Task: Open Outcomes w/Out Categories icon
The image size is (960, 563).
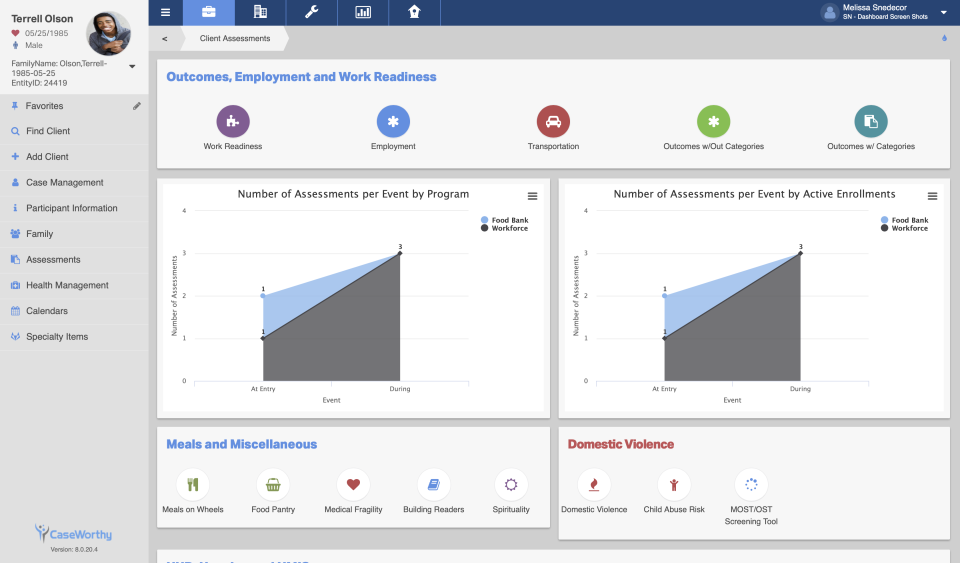Action: (713, 121)
